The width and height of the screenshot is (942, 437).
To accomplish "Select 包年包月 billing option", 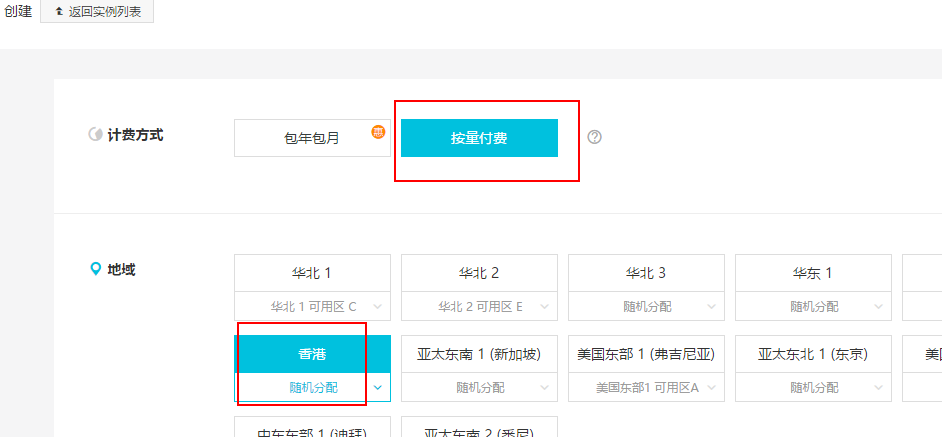I will pos(312,139).
